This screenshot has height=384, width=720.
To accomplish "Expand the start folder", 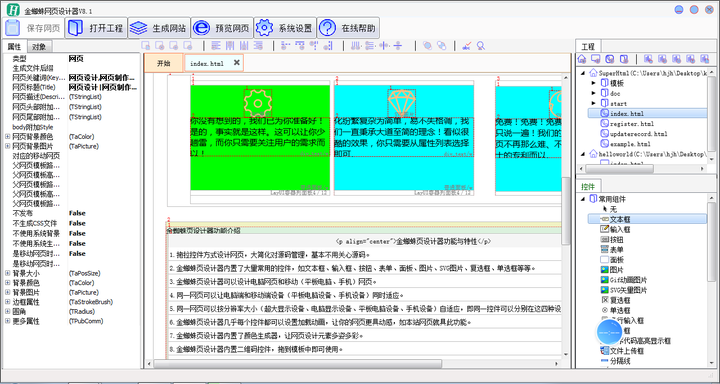I will pos(594,103).
